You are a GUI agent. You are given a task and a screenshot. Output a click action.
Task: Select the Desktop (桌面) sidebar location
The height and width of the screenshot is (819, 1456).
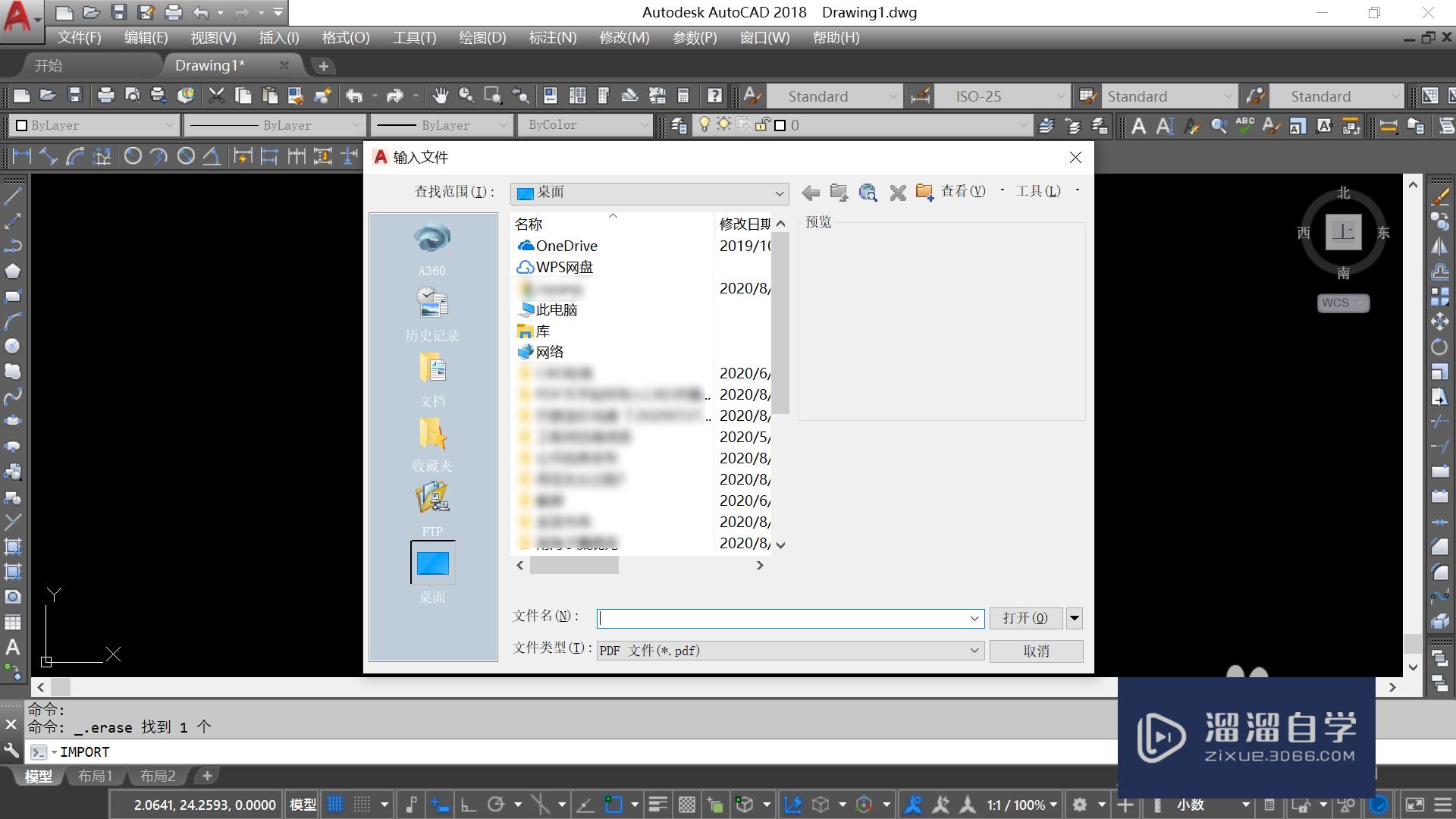point(432,573)
